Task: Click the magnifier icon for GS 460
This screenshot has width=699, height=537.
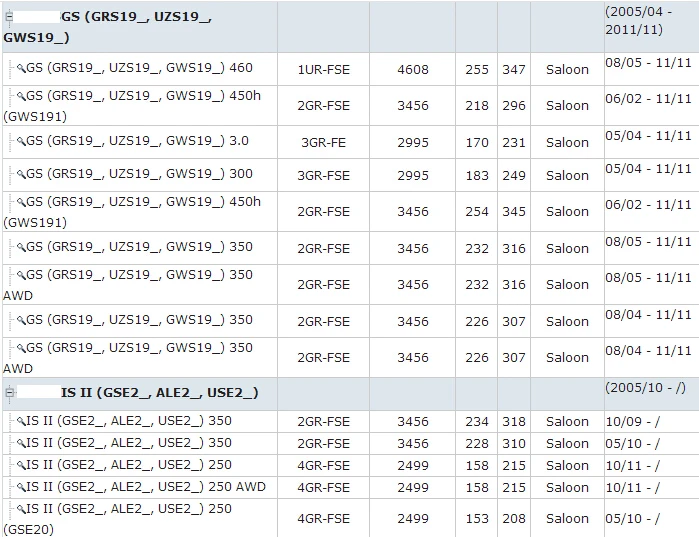Action: coord(21,68)
